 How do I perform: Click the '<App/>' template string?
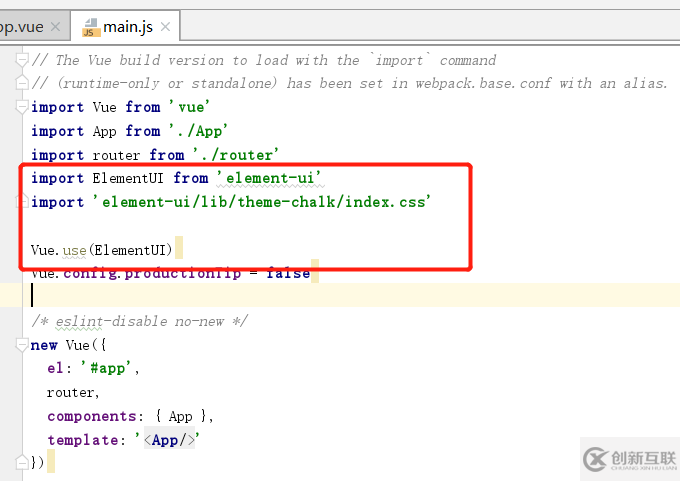tap(169, 440)
